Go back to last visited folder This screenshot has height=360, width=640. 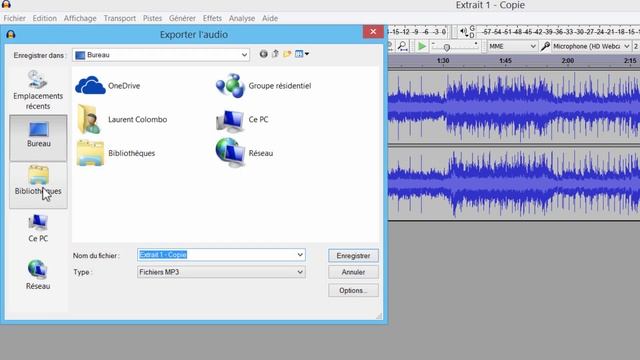[x=264, y=54]
